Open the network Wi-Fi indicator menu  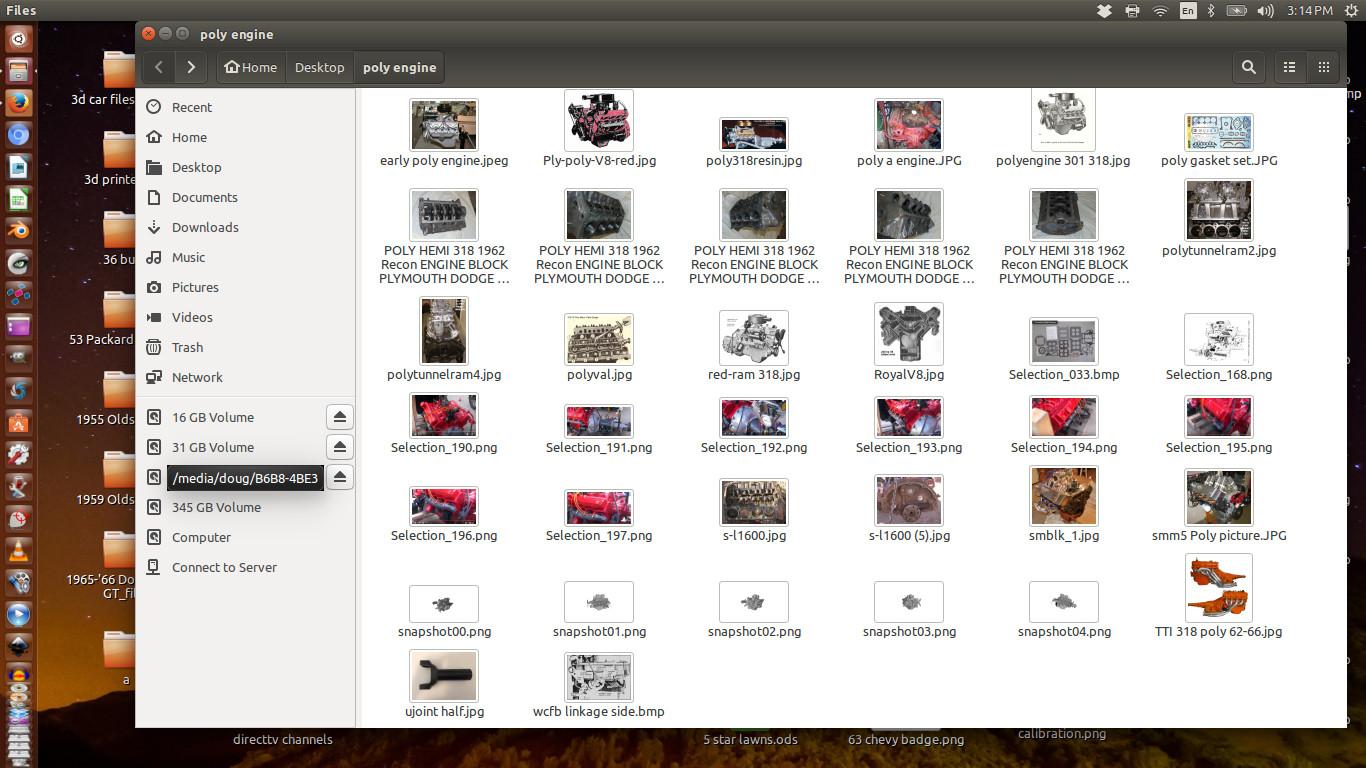[1160, 11]
